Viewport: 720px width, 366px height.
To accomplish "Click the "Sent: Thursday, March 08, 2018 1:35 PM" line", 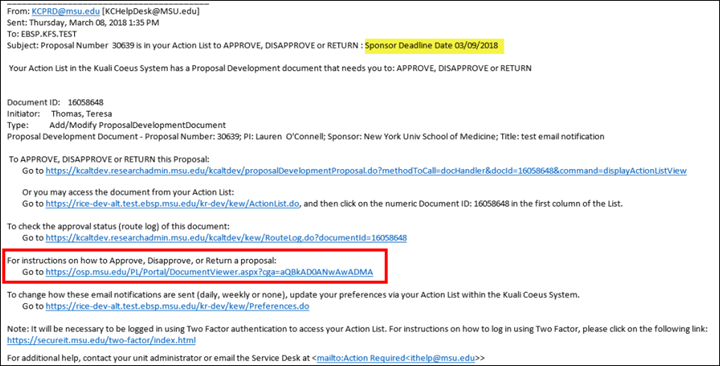I will tap(83, 23).
